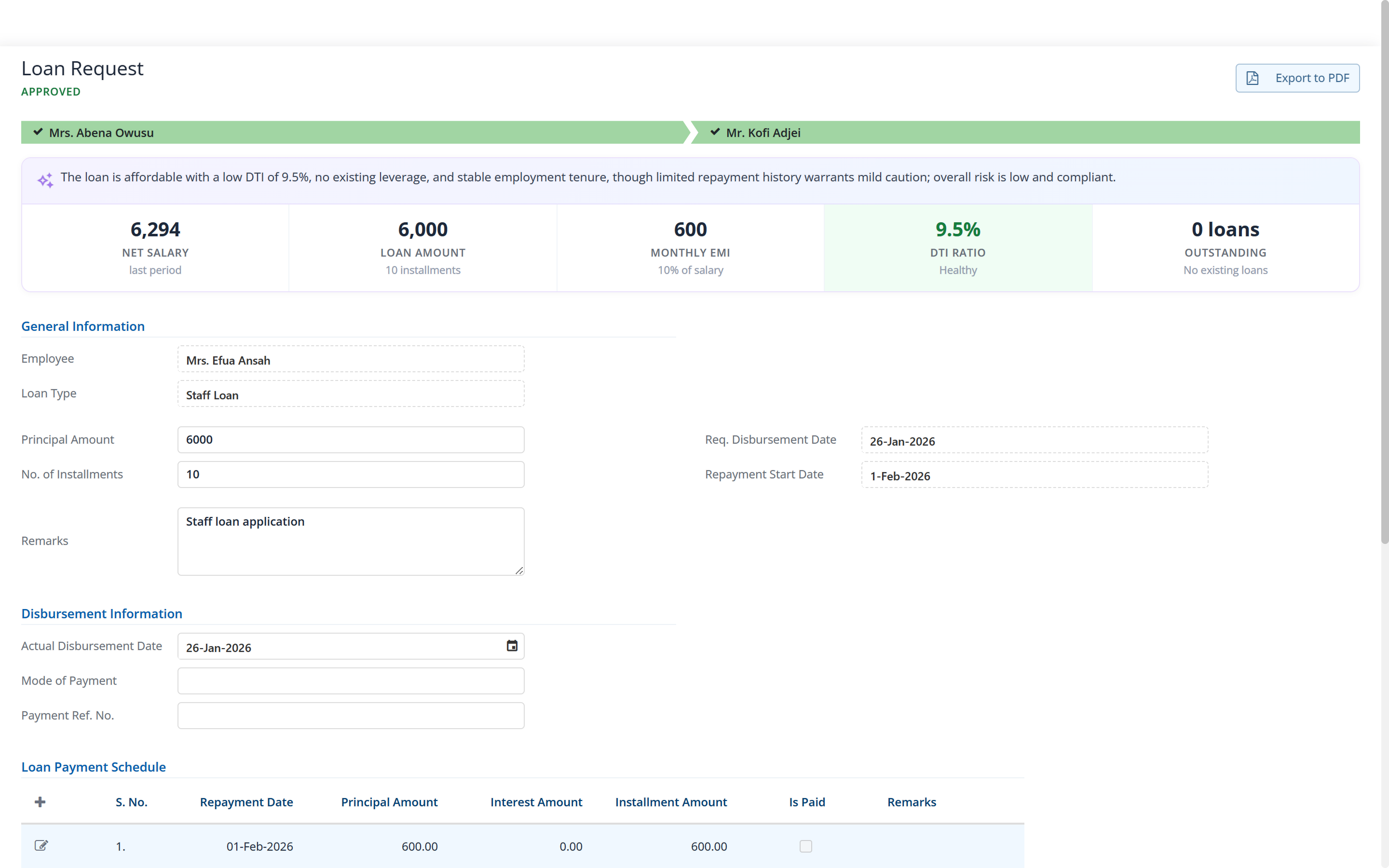1389x868 pixels.
Task: Click the 6,000 Loan Amount card
Action: (423, 248)
